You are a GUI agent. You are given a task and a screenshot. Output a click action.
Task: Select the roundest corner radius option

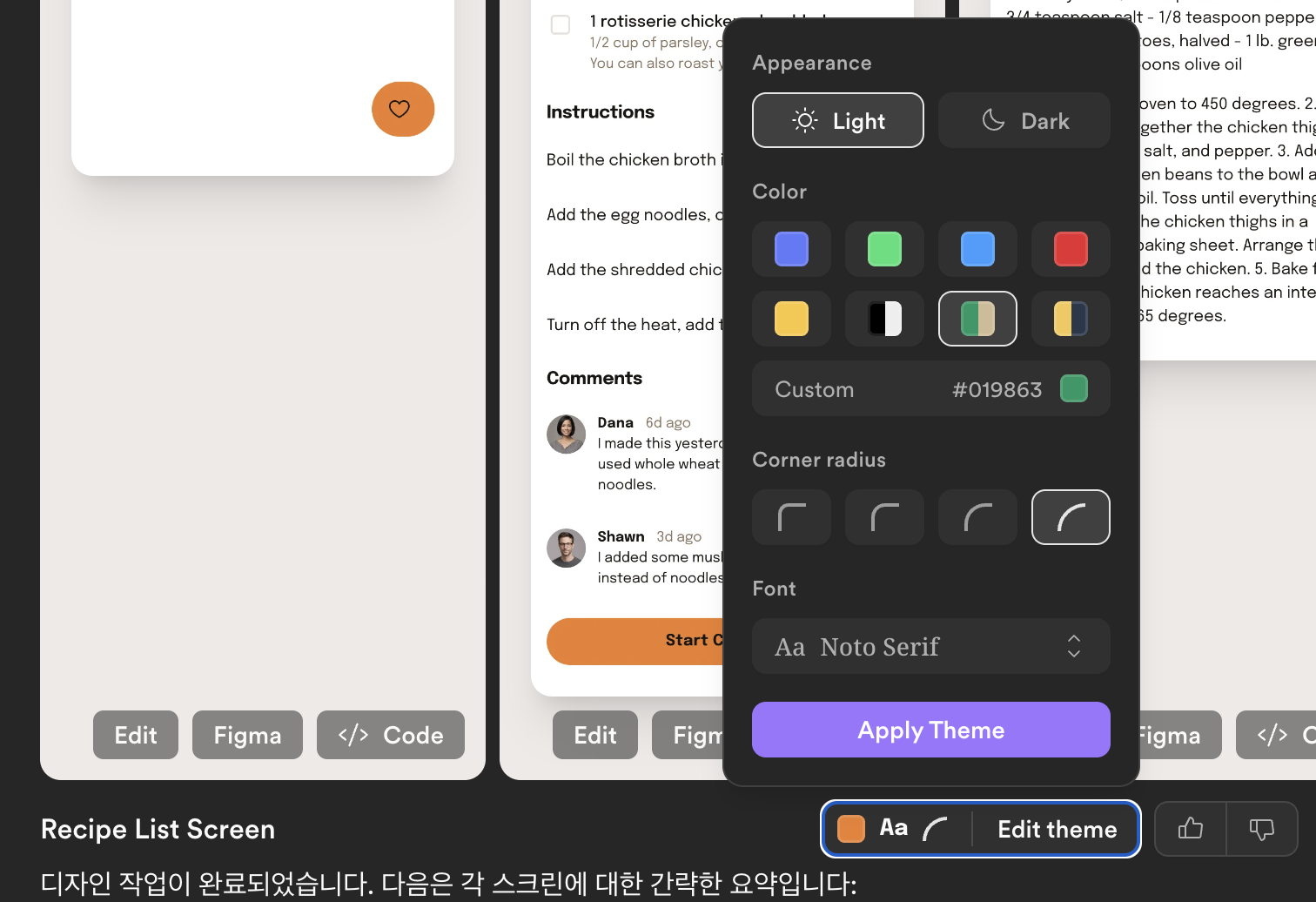pyautogui.click(x=1070, y=517)
